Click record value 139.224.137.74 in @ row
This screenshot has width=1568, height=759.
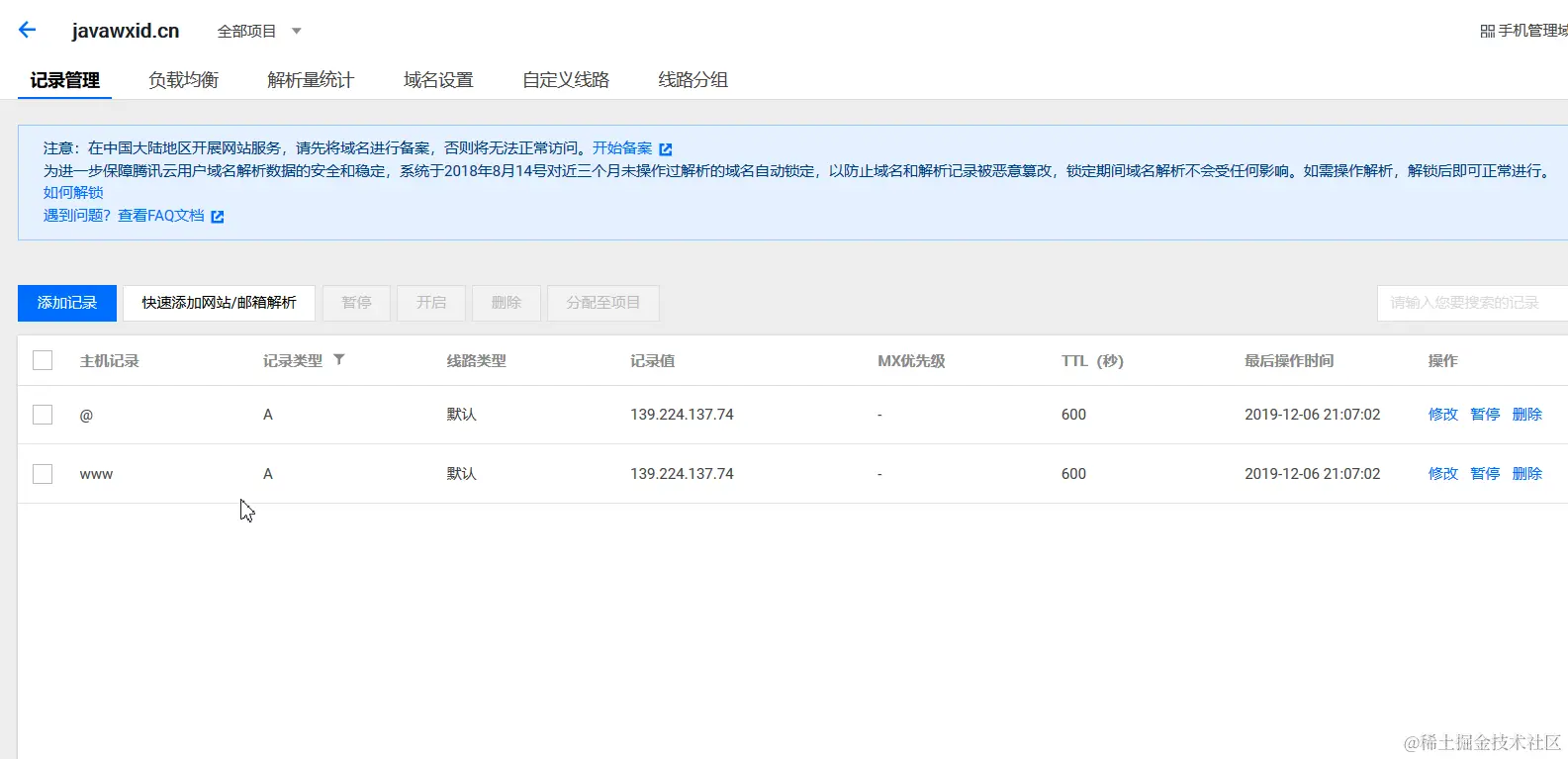[x=682, y=415]
